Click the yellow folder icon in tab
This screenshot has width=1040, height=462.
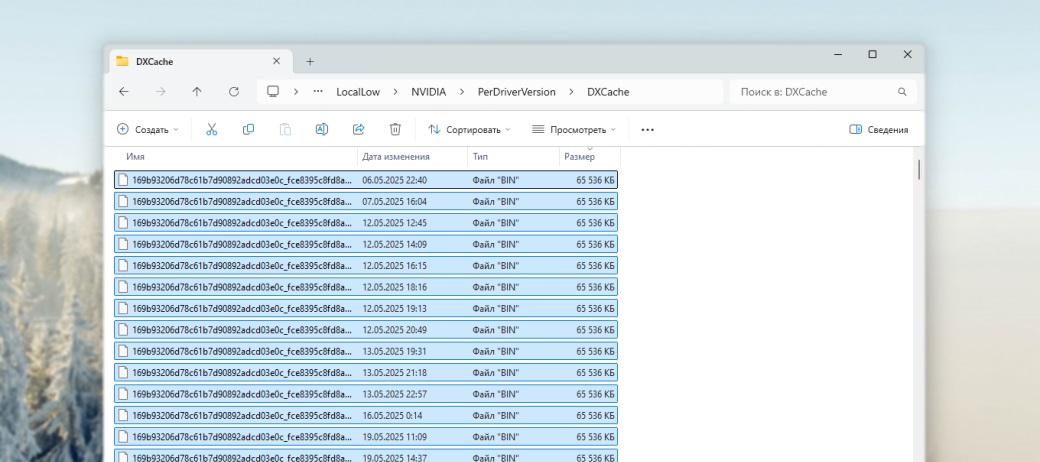pyautogui.click(x=122, y=61)
